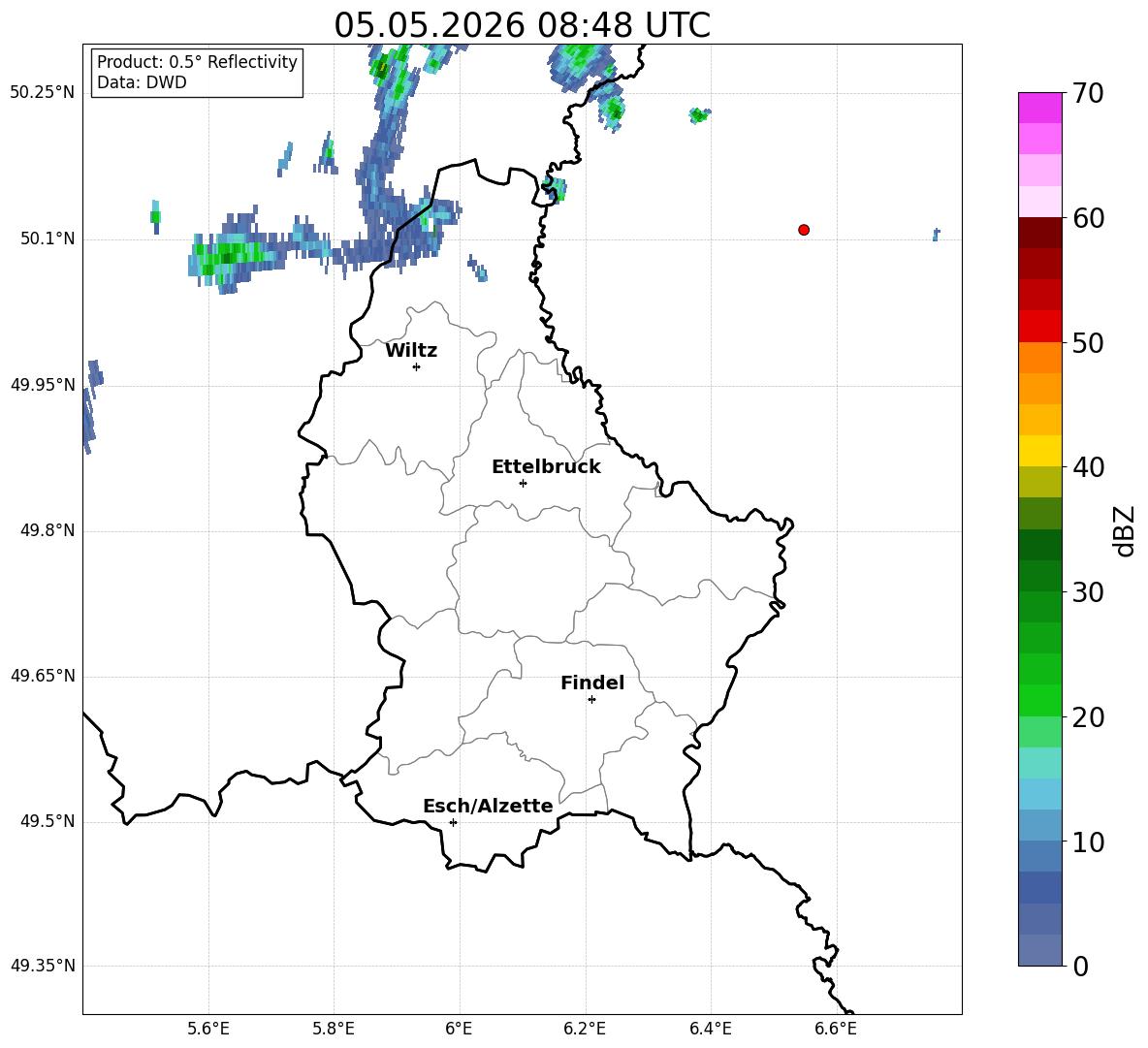Image resolution: width=1148 pixels, height=1048 pixels.
Task: Click the large green radar echo near 50.1°N
Action: point(227,256)
